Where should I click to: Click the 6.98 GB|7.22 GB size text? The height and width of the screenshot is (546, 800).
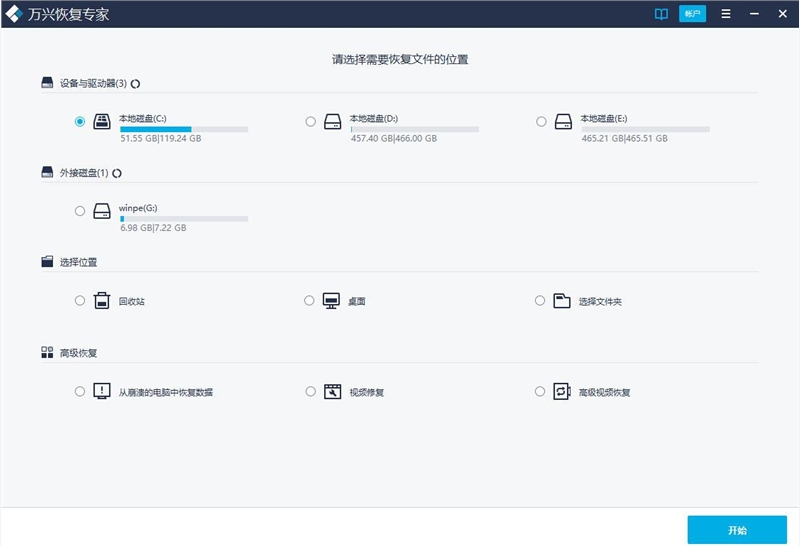coord(153,228)
